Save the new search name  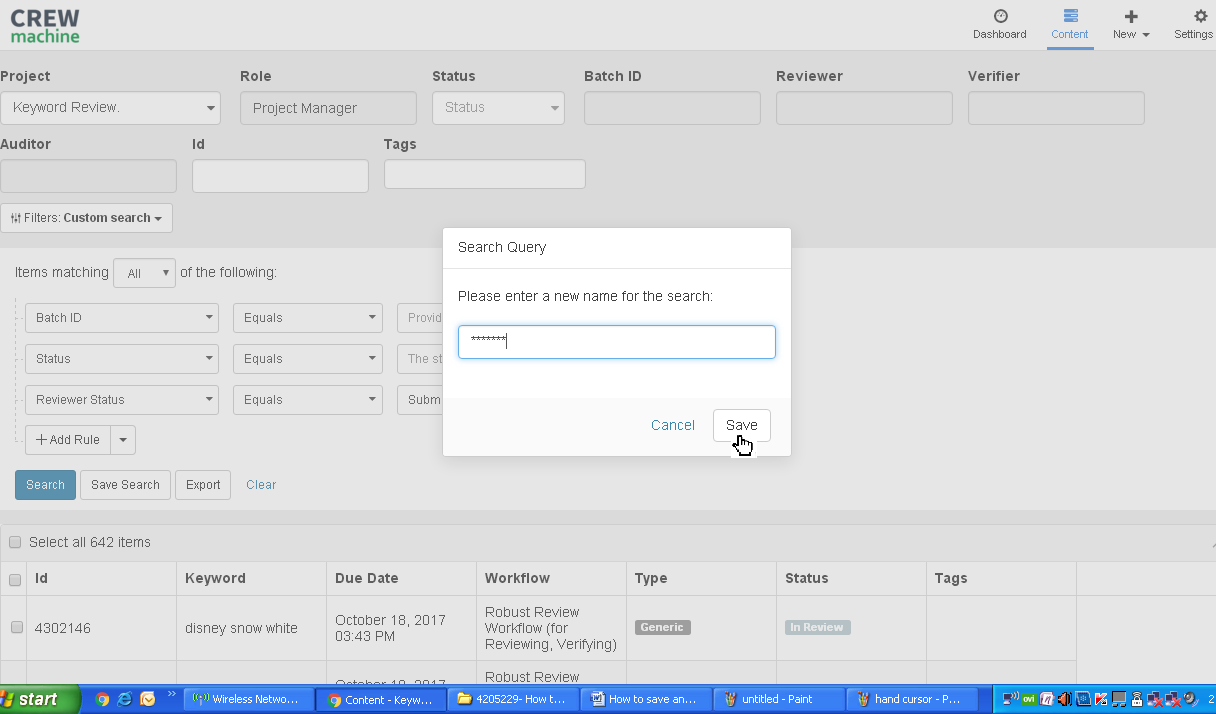pyautogui.click(x=742, y=425)
